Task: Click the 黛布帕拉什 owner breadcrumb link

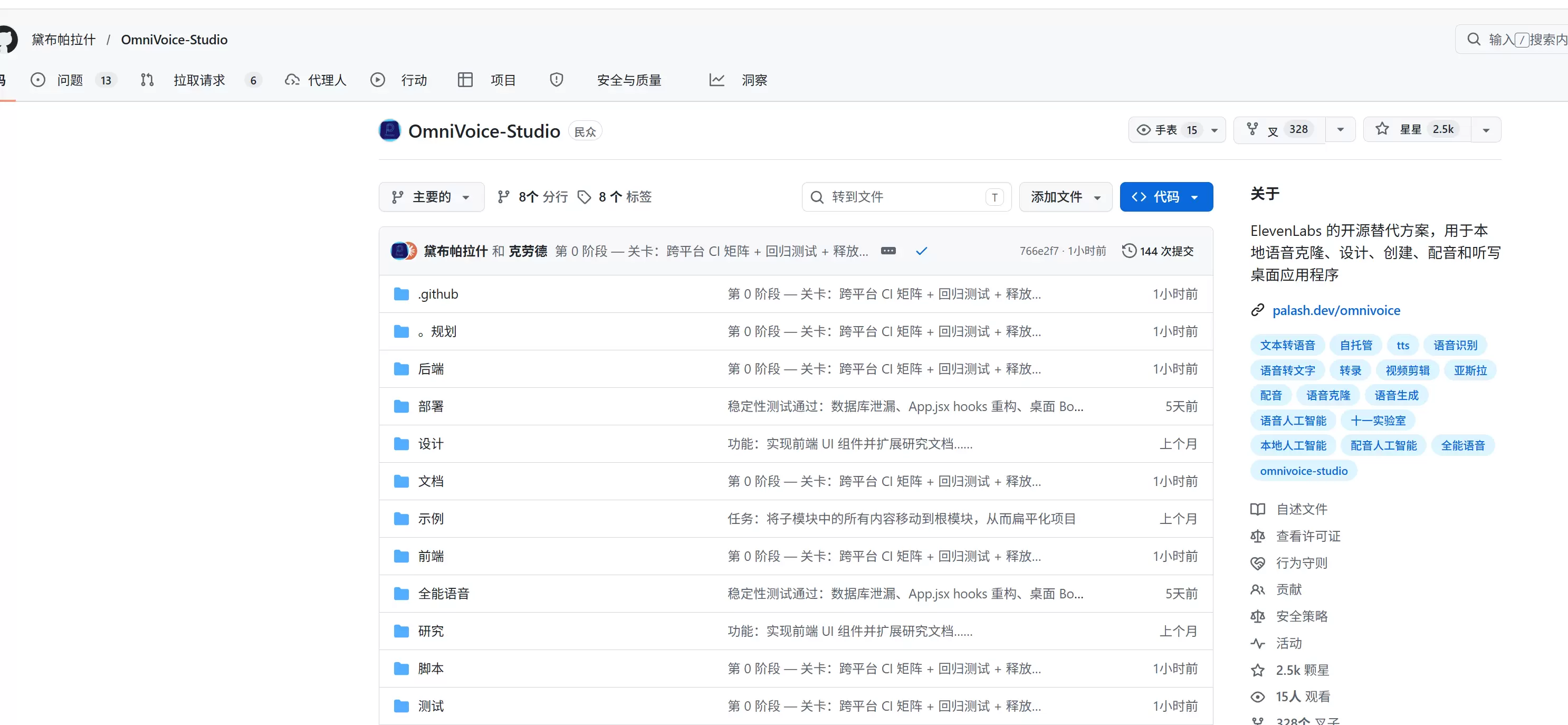Action: [63, 40]
